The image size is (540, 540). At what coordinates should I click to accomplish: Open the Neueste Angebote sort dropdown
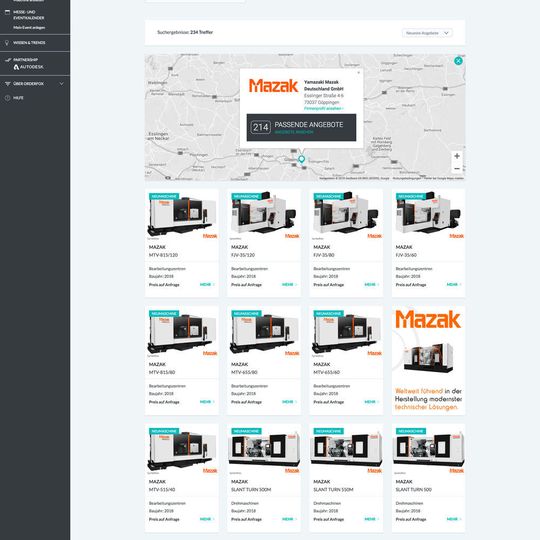[427, 33]
